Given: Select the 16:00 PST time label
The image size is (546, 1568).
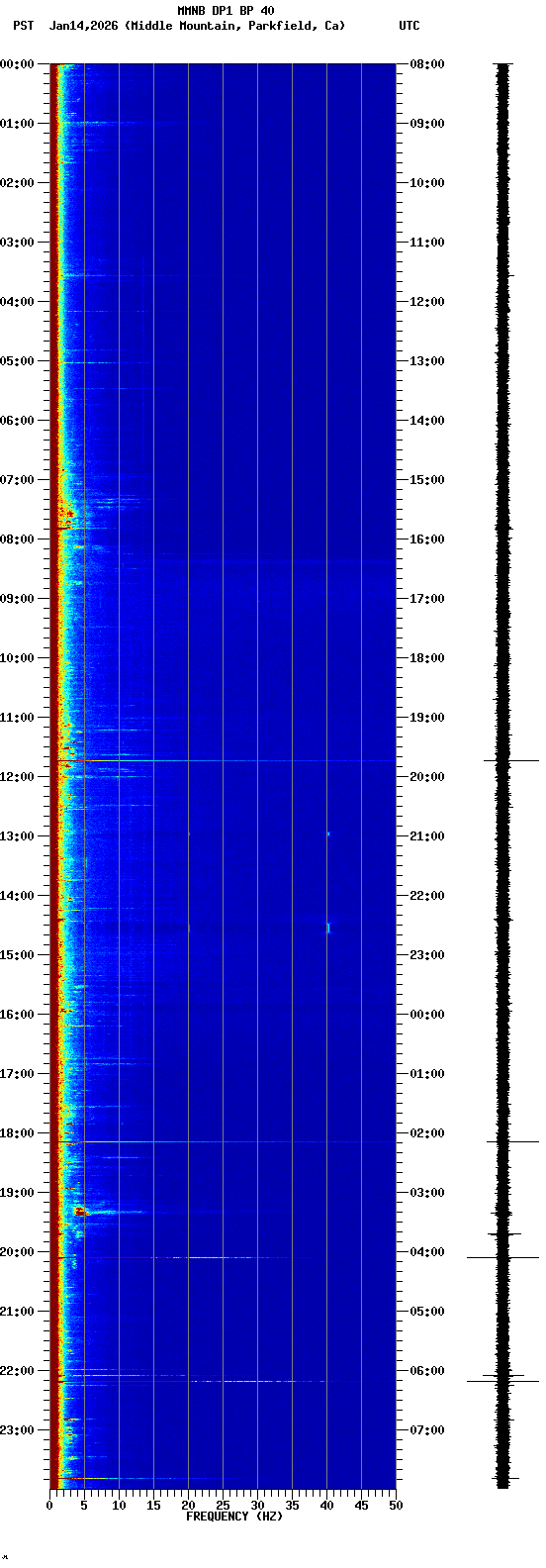Looking at the screenshot, I should pos(18,1015).
